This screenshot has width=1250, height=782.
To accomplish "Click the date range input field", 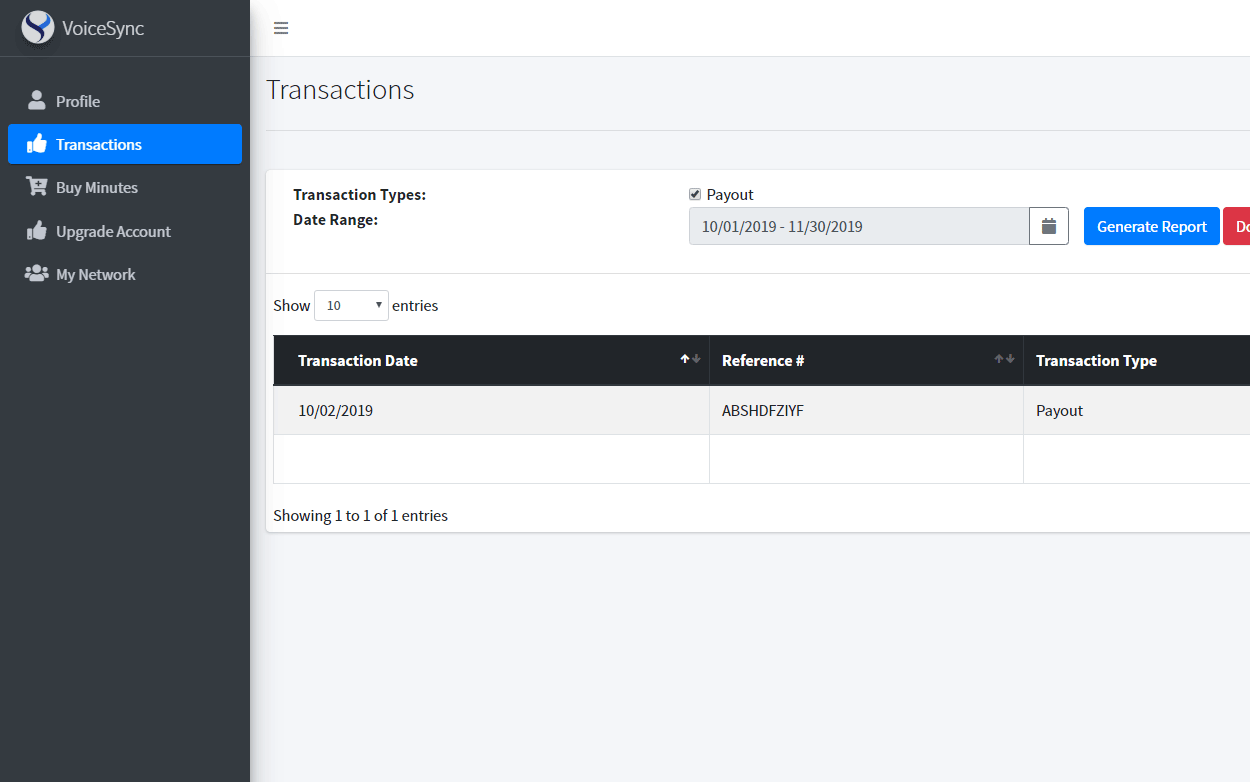I will pos(859,226).
